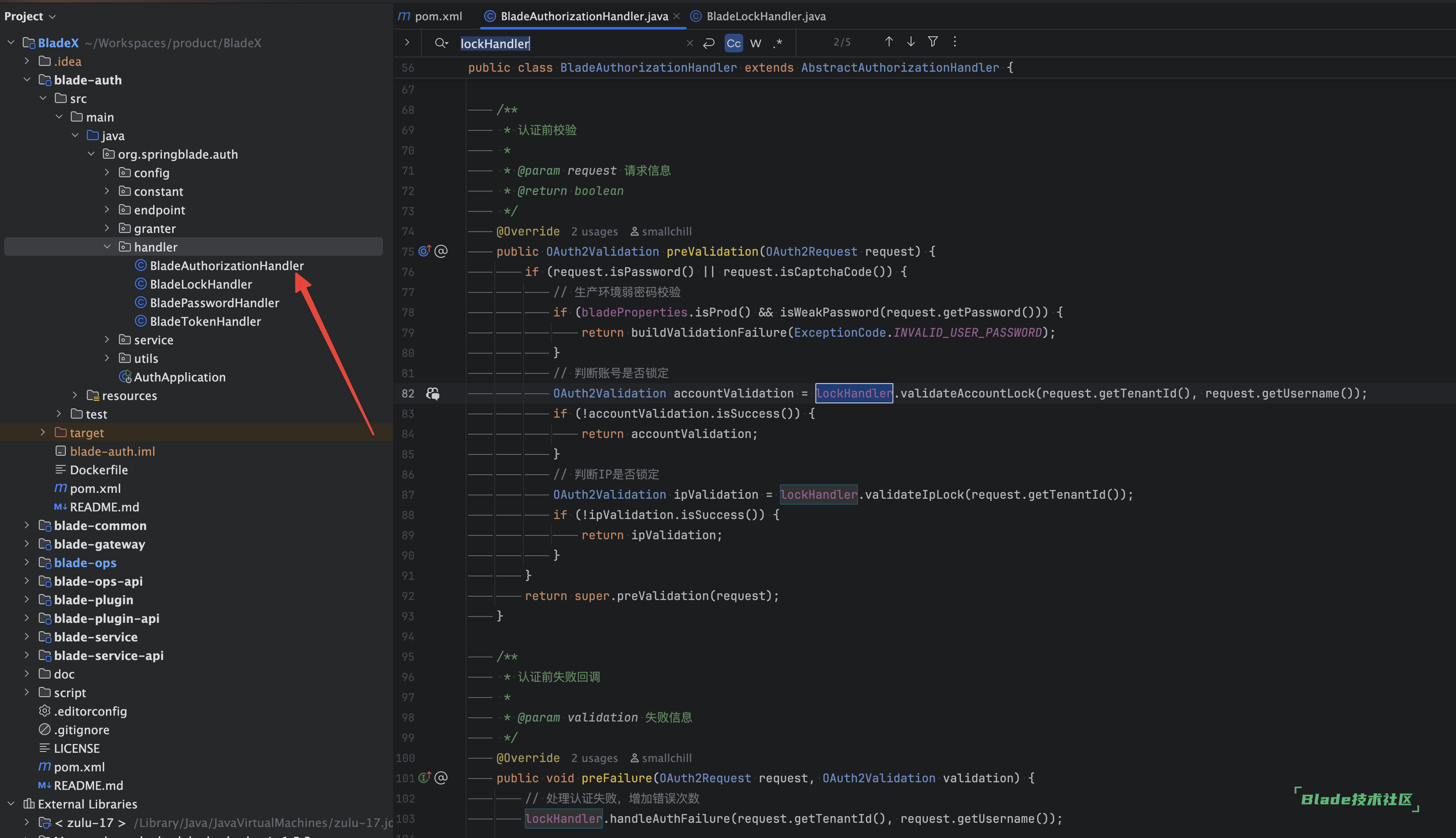
Task: Expand the .idea folder
Action: tap(27, 61)
